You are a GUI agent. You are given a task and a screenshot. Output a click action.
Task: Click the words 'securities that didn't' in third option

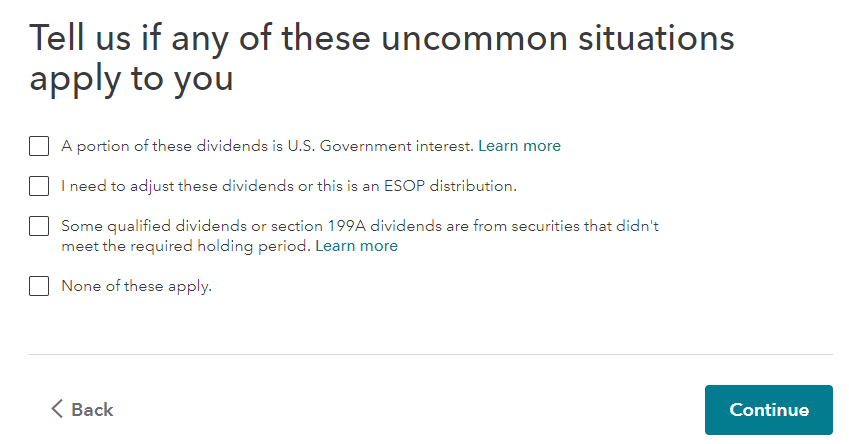(585, 226)
